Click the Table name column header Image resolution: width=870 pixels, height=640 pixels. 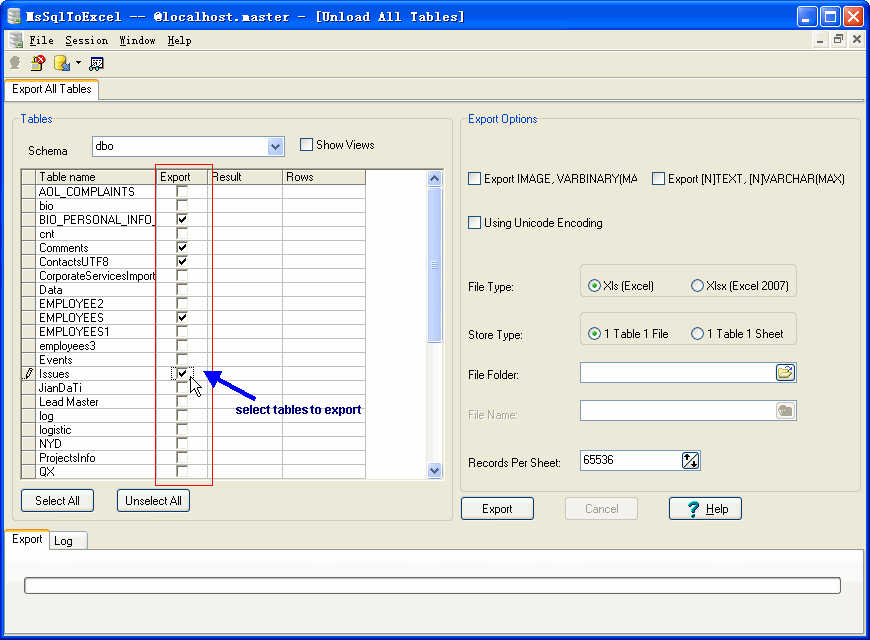[96, 177]
